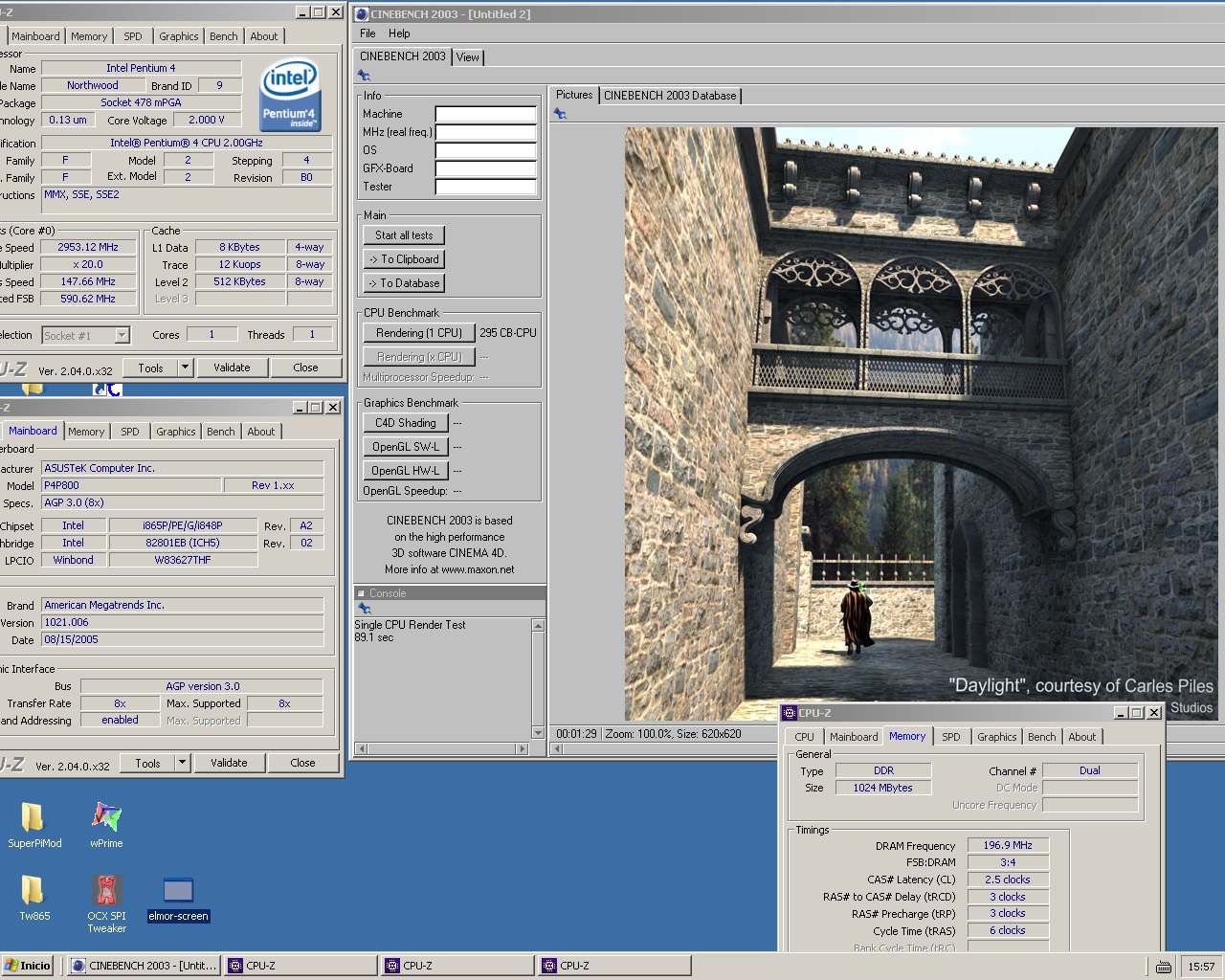1225x980 pixels.
Task: Click the small icon under the Pictures tab
Action: [x=560, y=113]
